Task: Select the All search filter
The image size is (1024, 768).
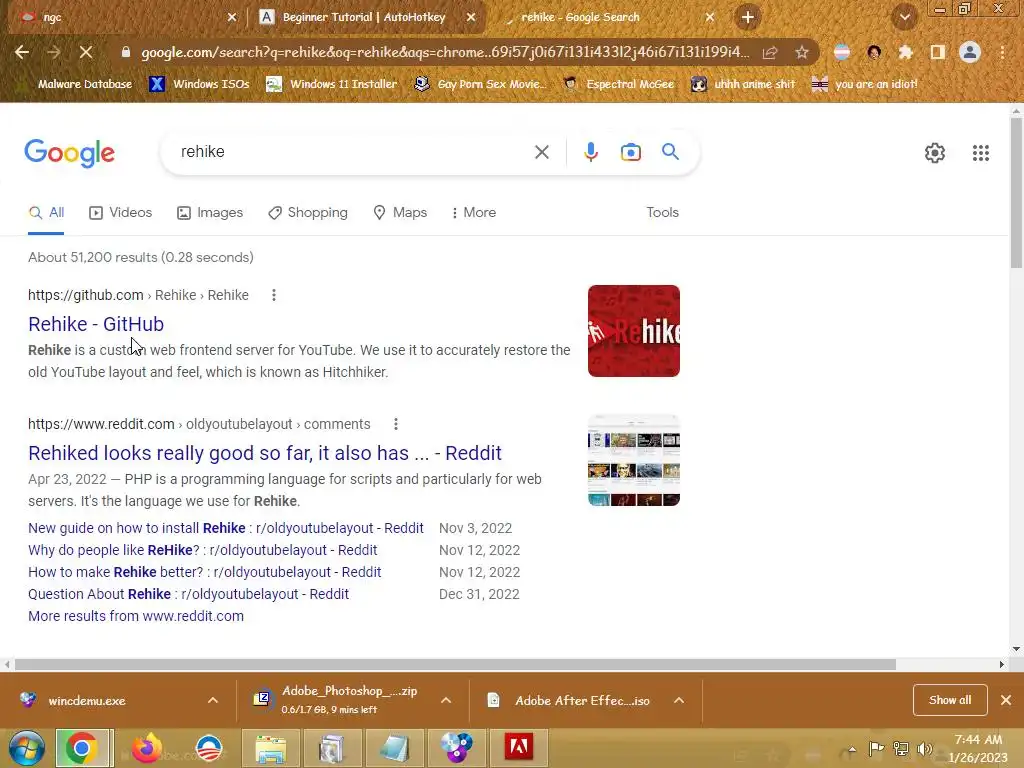Action: pos(46,212)
